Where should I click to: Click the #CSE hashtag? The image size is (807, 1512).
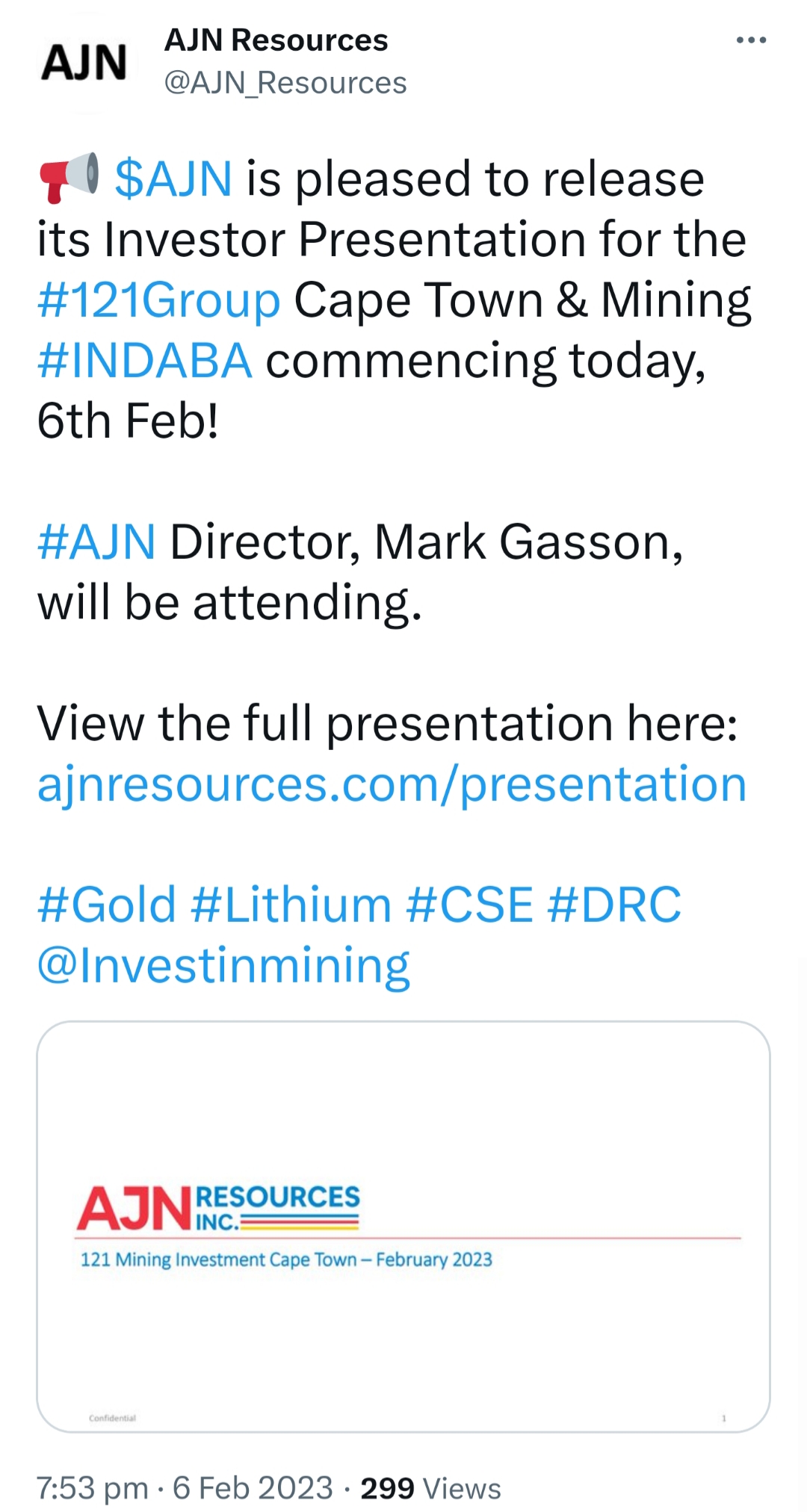469,905
